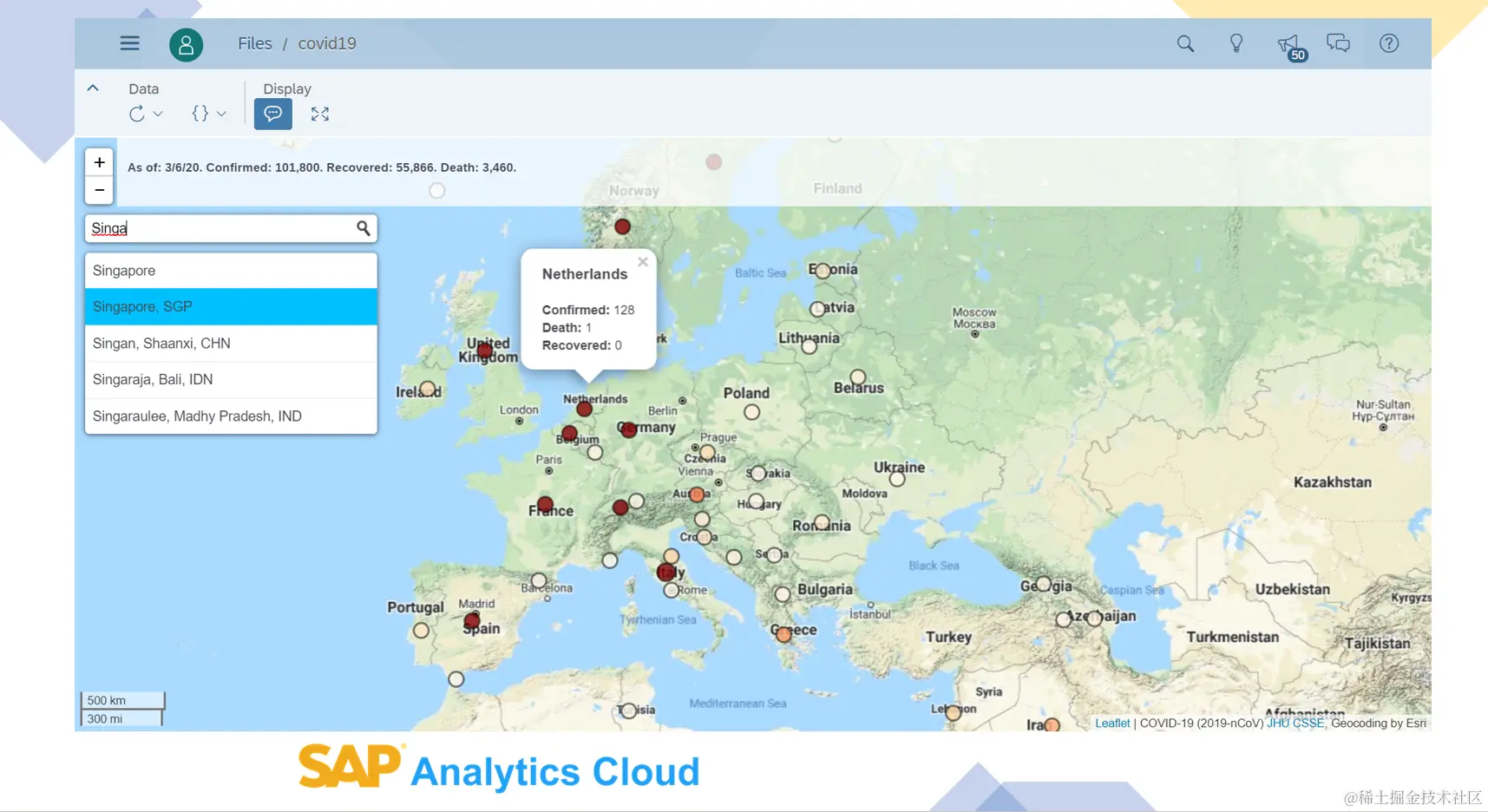Select the Poland case marker

click(x=752, y=412)
